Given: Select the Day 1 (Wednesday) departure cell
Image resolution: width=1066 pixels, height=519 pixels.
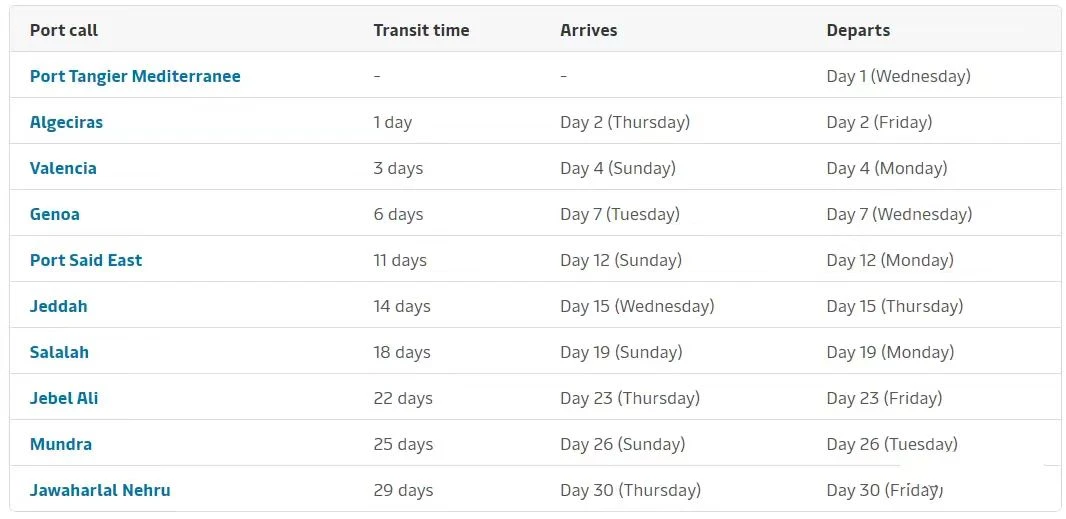Looking at the screenshot, I should point(899,76).
